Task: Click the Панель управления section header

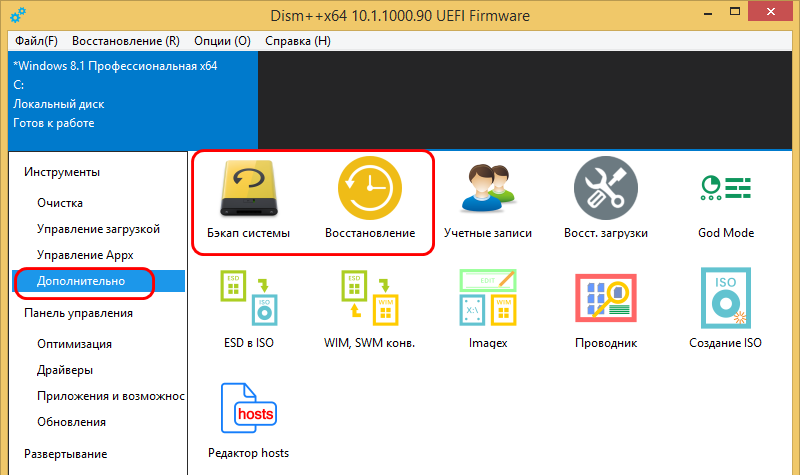Action: pos(78,313)
